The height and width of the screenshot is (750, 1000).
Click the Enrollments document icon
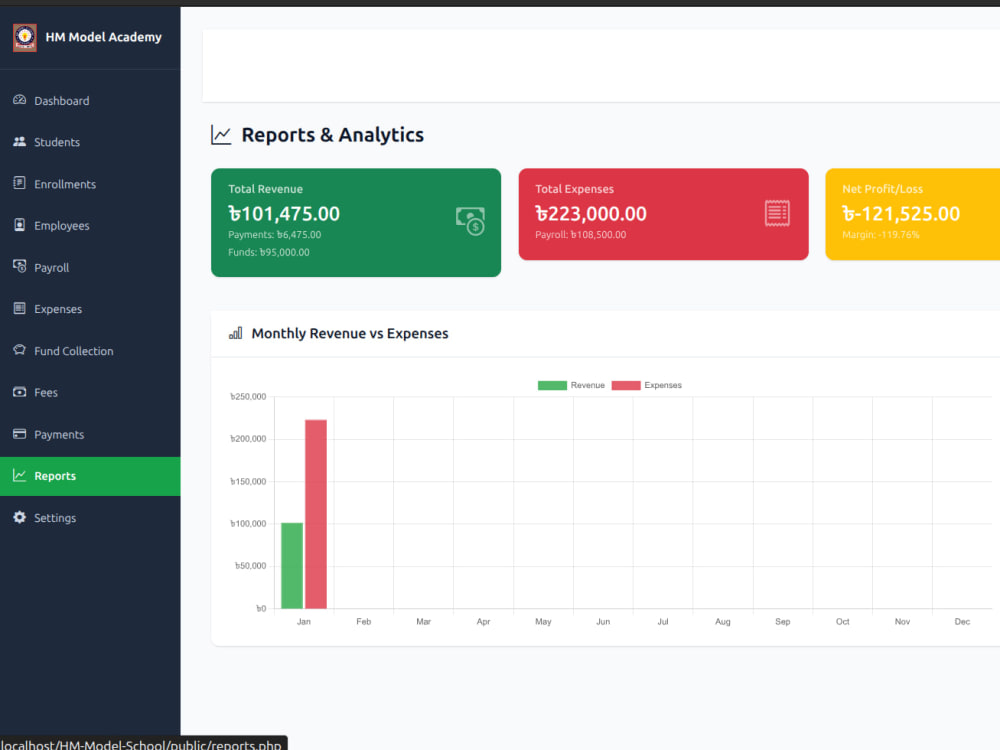(20, 183)
